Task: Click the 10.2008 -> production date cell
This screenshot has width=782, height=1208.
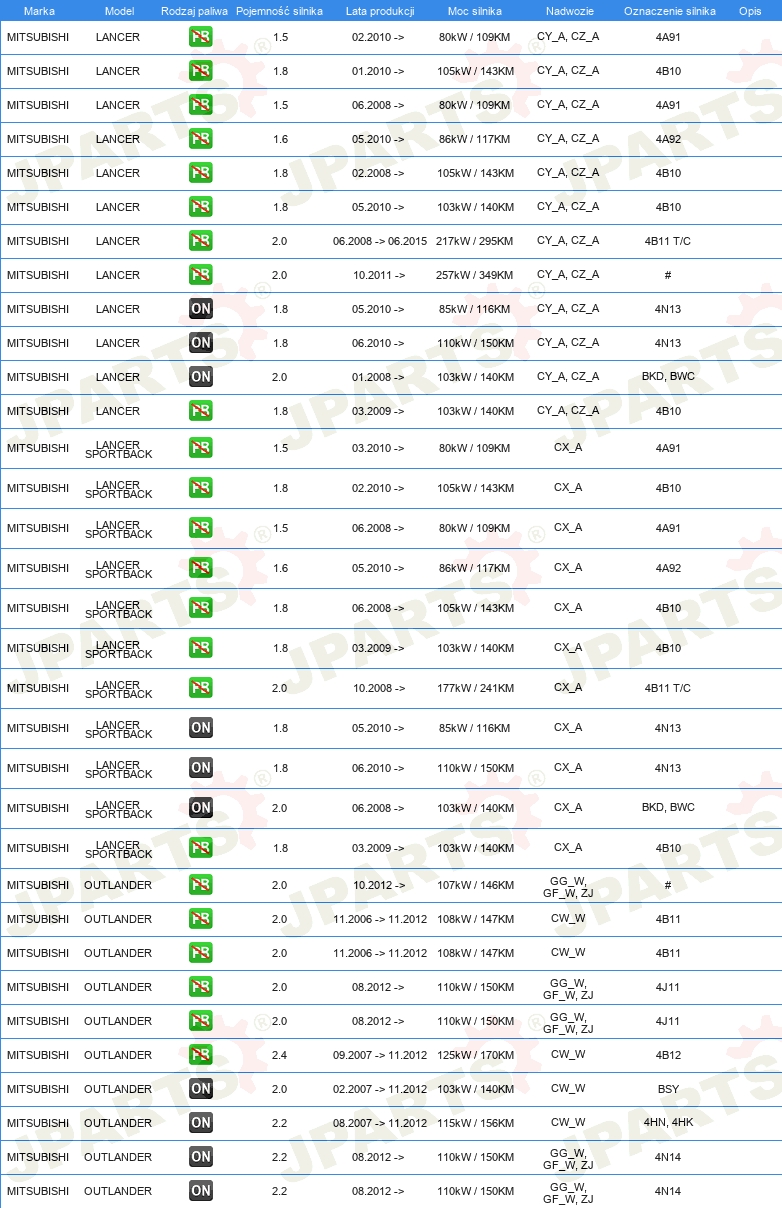Action: click(x=379, y=688)
